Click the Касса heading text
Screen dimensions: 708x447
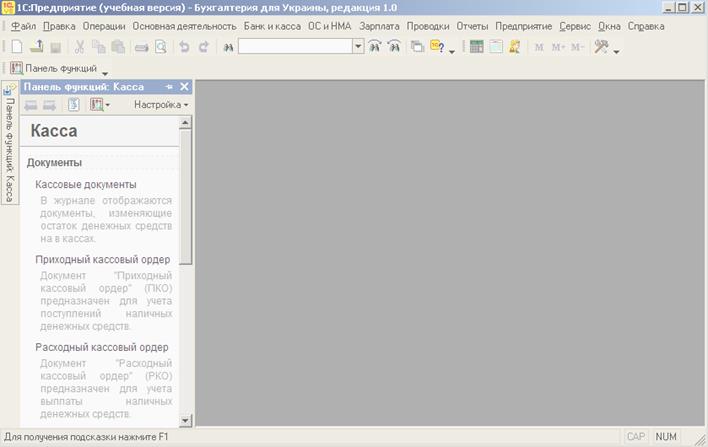(x=54, y=130)
